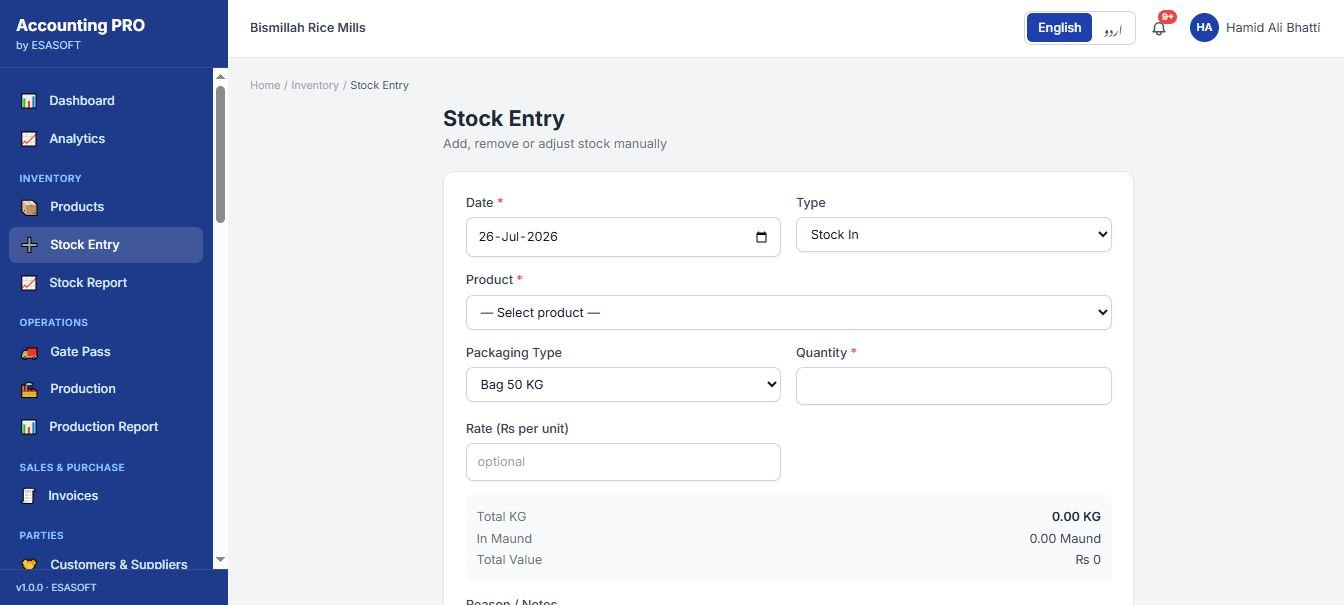Open Production Report sidebar item
Screen dimensions: 1344x605
(x=106, y=427)
